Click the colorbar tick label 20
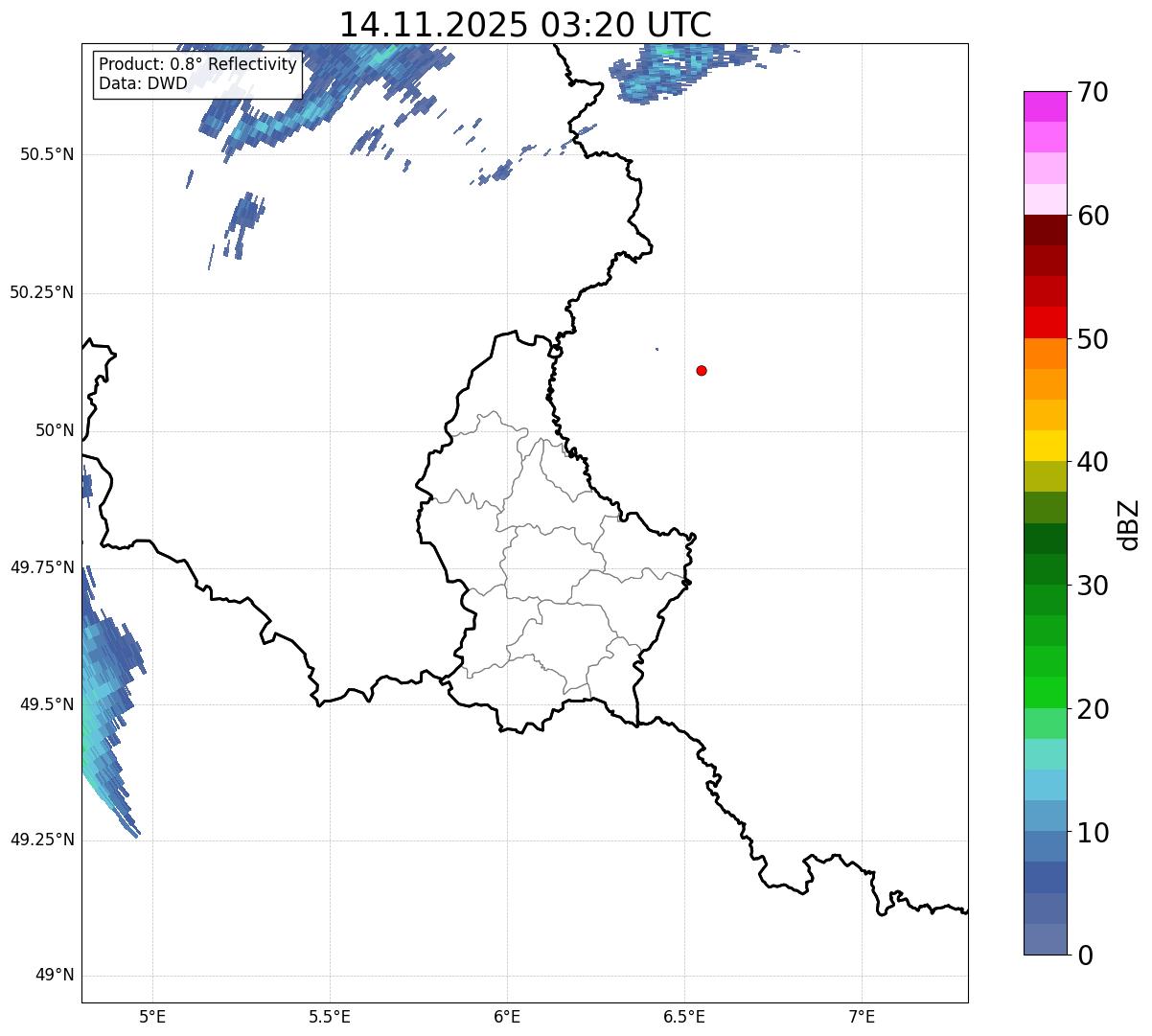Image resolution: width=1152 pixels, height=1036 pixels. 1094,709
